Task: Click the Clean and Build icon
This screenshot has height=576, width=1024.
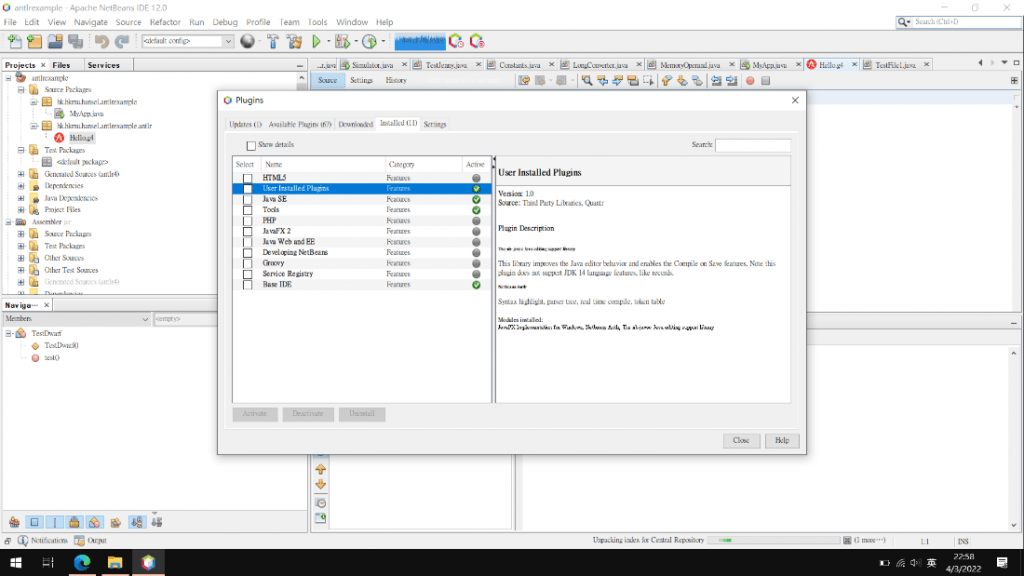Action: (x=294, y=41)
